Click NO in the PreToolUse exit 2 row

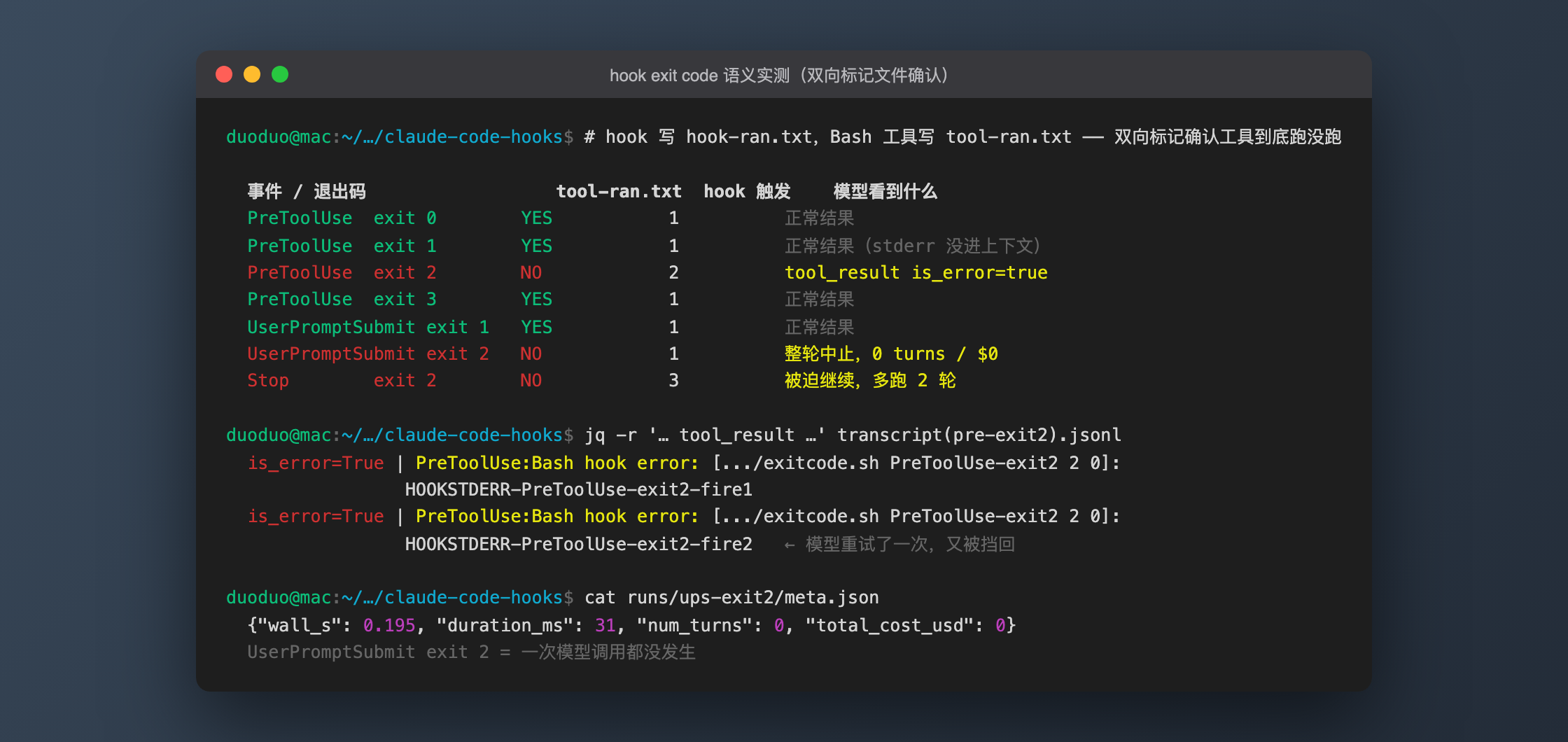531,272
